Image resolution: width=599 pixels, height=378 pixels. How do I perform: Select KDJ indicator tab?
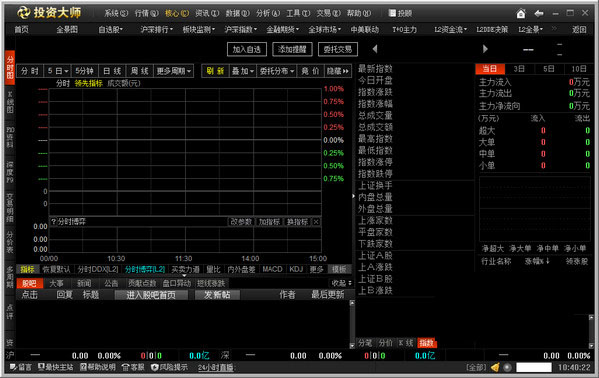click(x=296, y=269)
